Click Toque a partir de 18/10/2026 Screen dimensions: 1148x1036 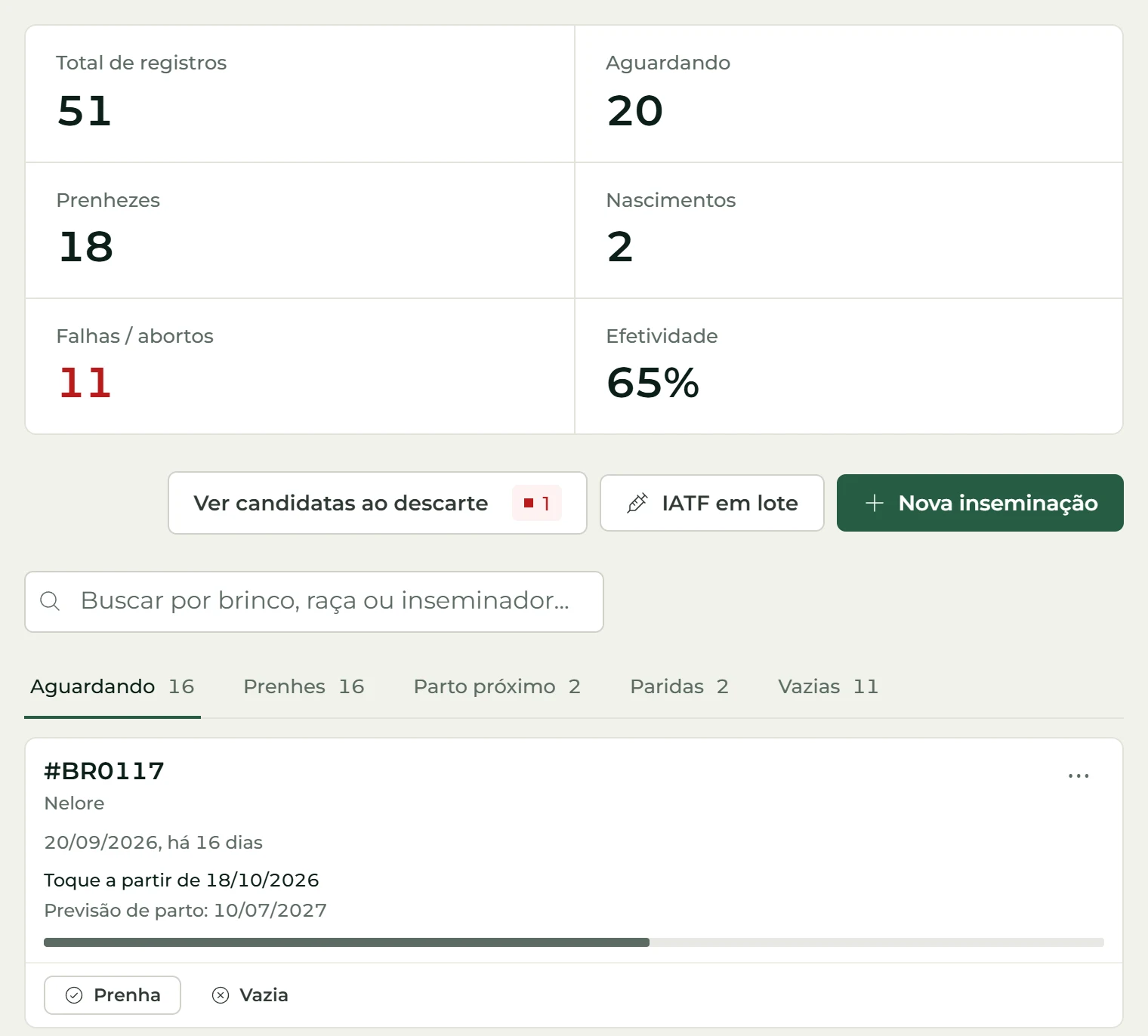click(181, 880)
